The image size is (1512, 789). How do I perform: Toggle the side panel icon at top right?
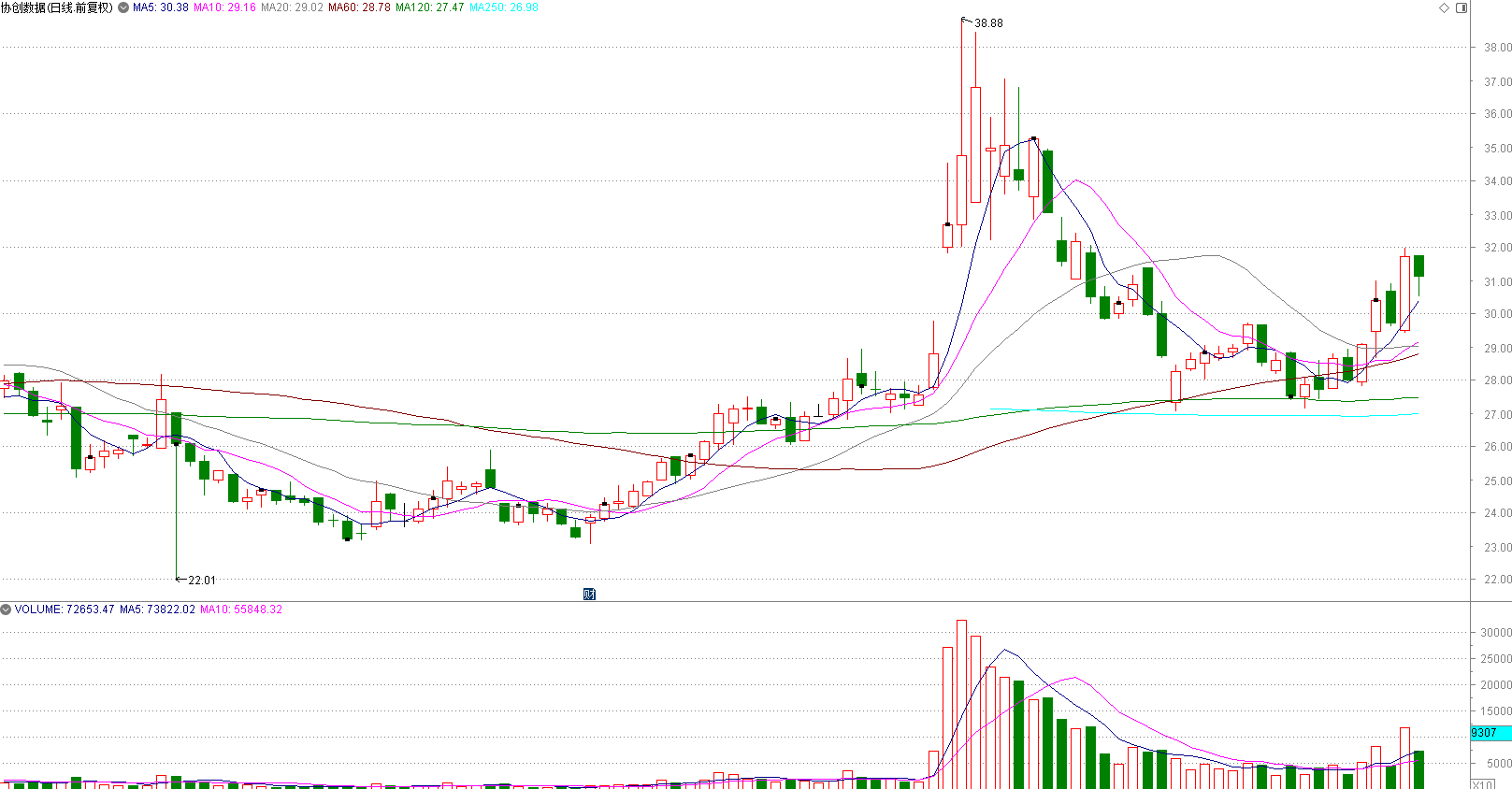click(1462, 7)
